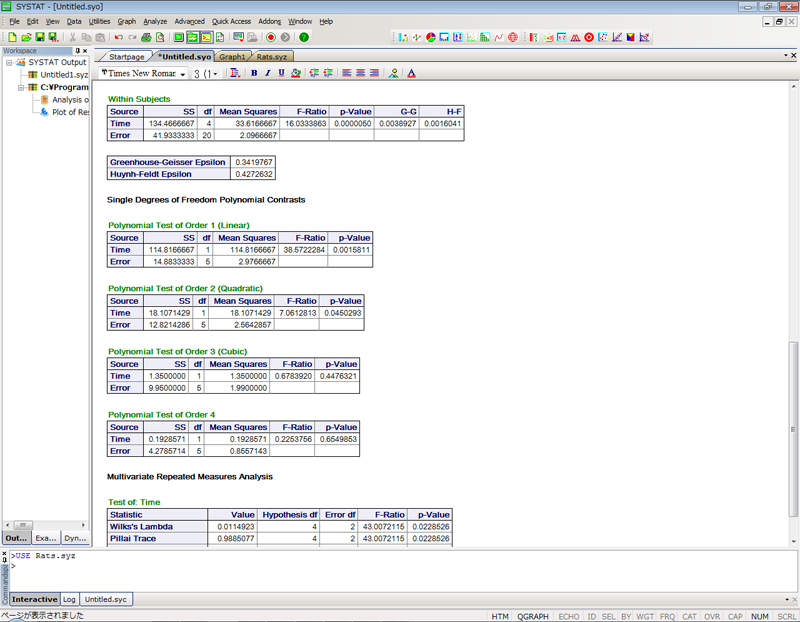Create a new file with the New icon
Image resolution: width=800 pixels, height=622 pixels.
(12, 37)
